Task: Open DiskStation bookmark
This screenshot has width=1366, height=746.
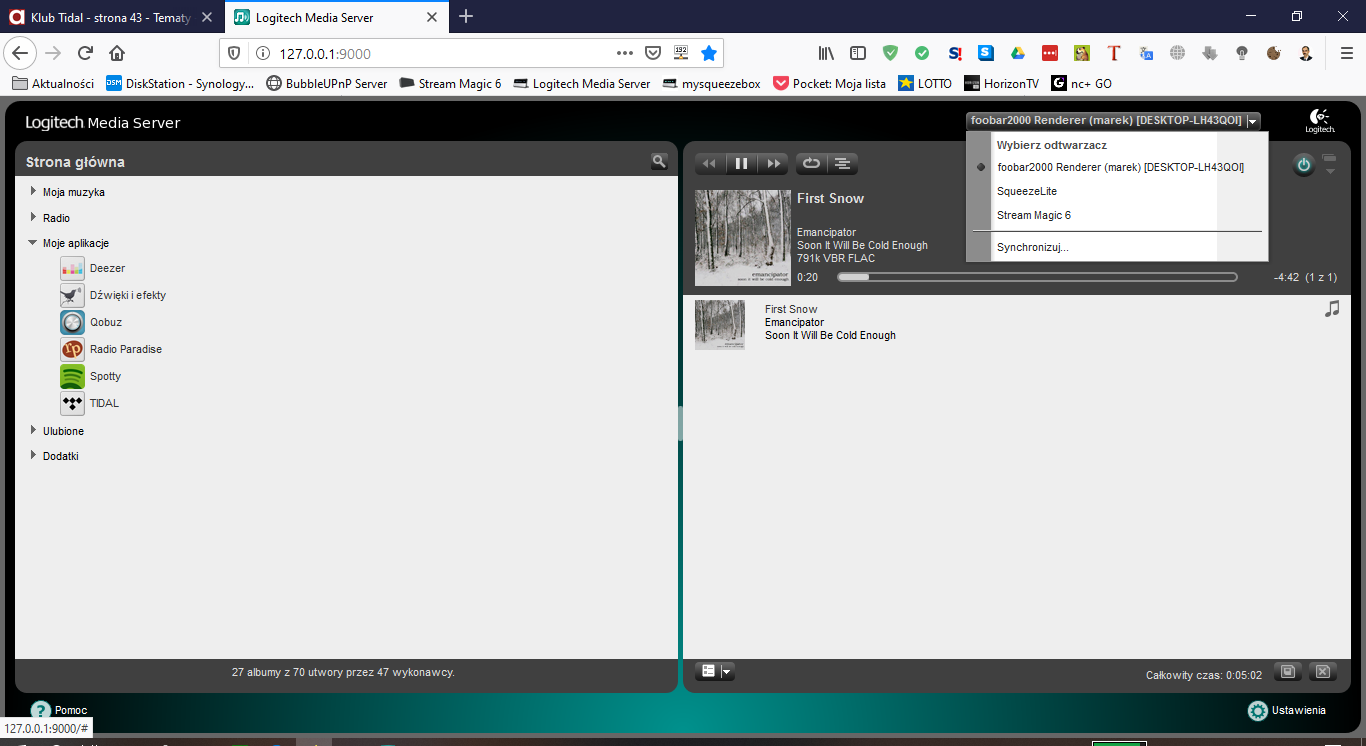Action: pyautogui.click(x=180, y=84)
